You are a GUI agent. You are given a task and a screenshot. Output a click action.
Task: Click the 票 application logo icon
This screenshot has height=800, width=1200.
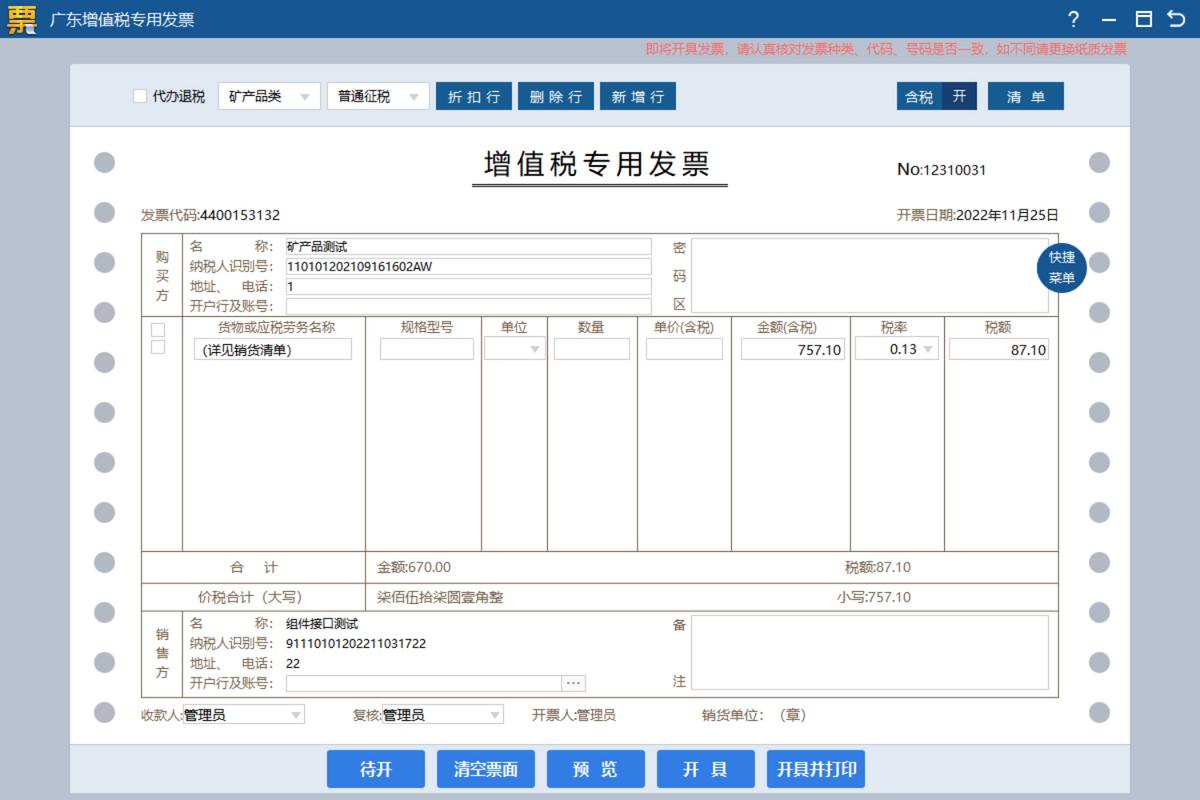pos(20,18)
